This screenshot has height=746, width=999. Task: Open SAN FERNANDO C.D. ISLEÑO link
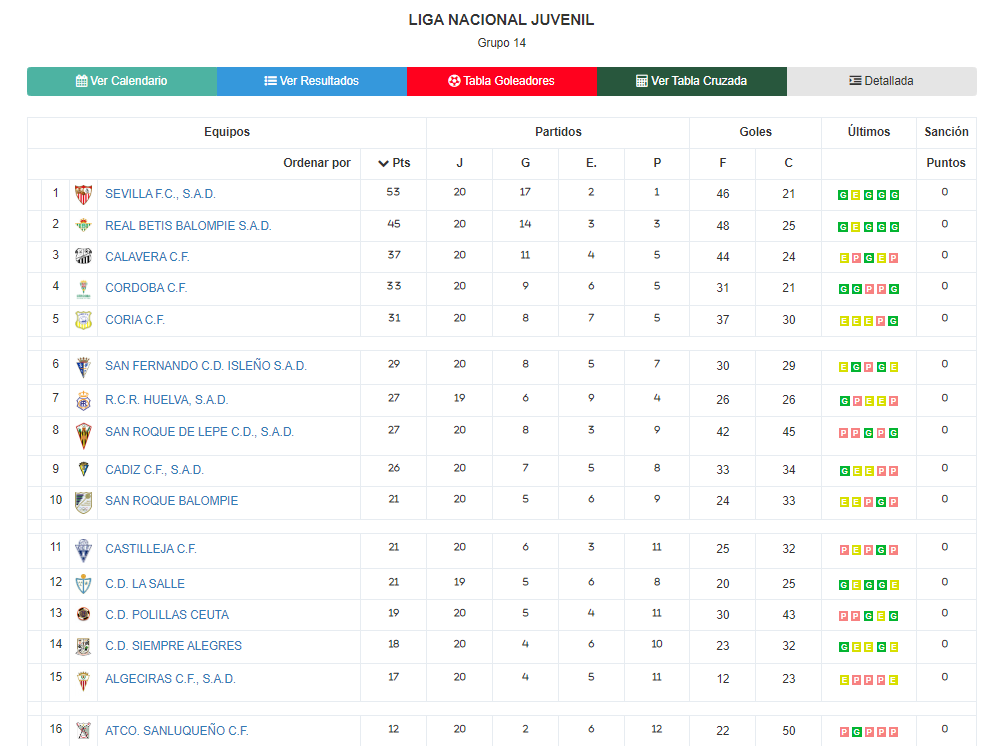point(206,366)
